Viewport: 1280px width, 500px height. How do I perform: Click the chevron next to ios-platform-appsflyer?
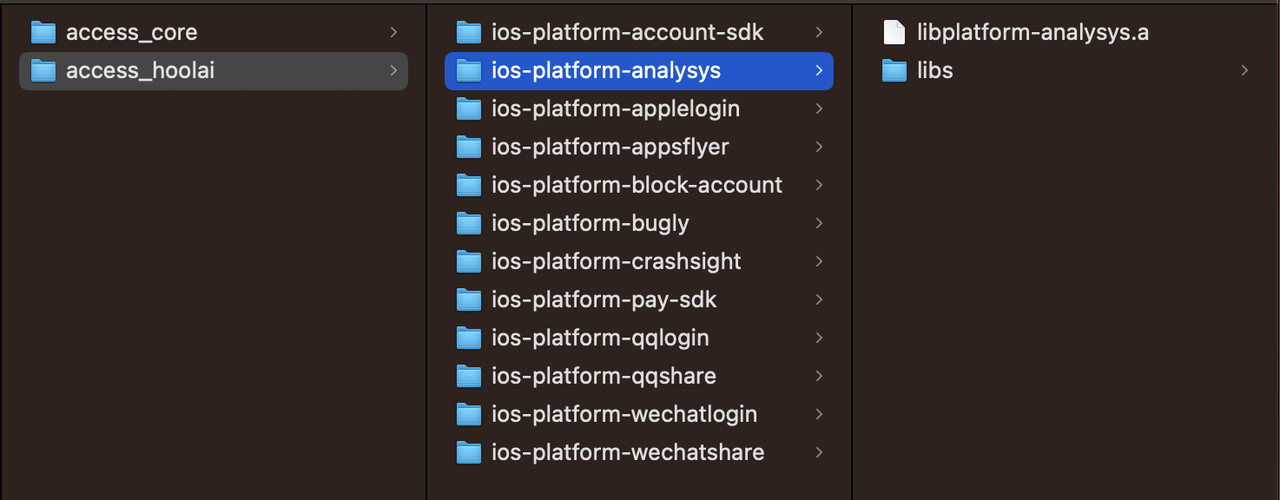pos(819,147)
